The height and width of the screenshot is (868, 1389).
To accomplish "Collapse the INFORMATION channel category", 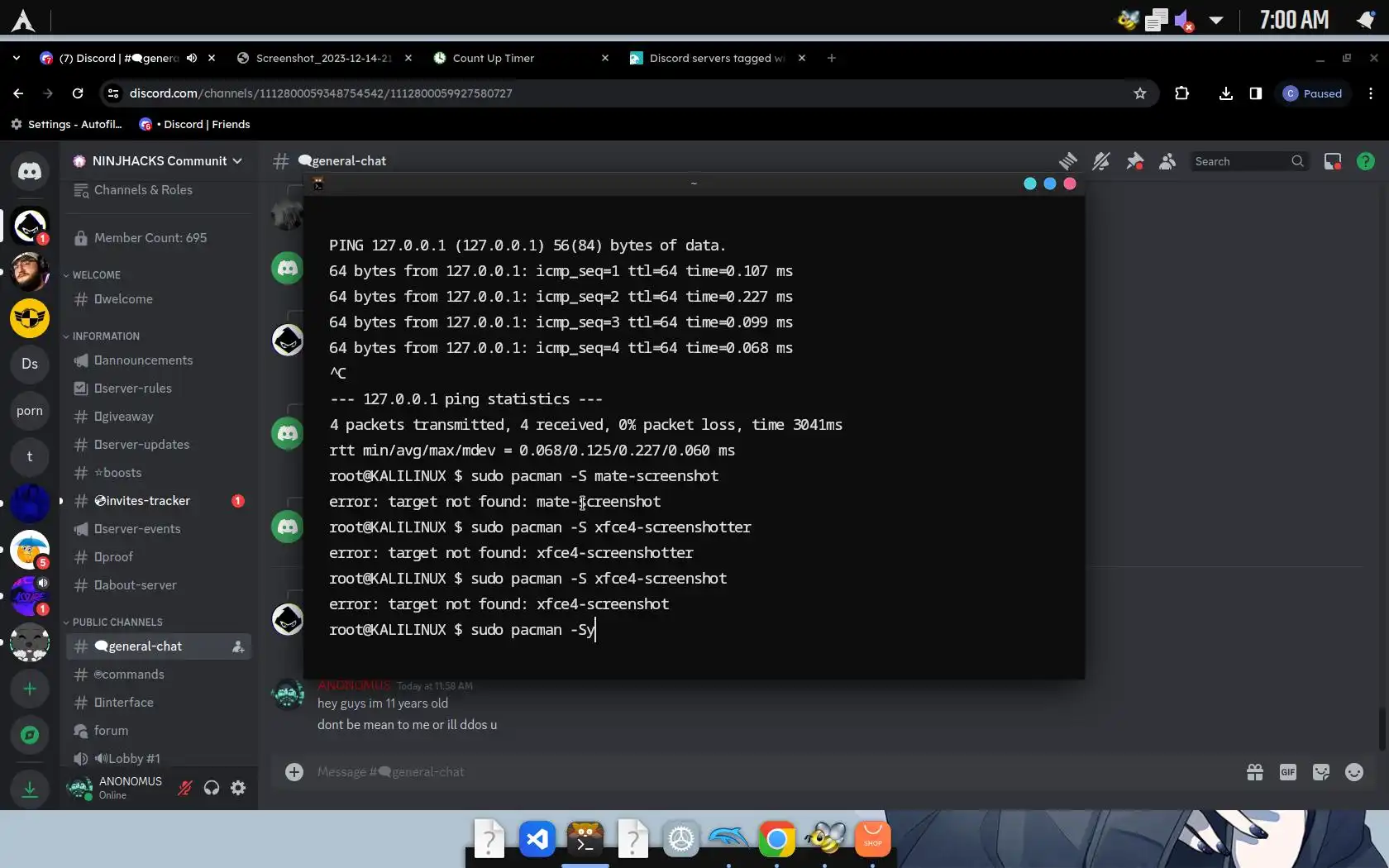I will click(102, 336).
